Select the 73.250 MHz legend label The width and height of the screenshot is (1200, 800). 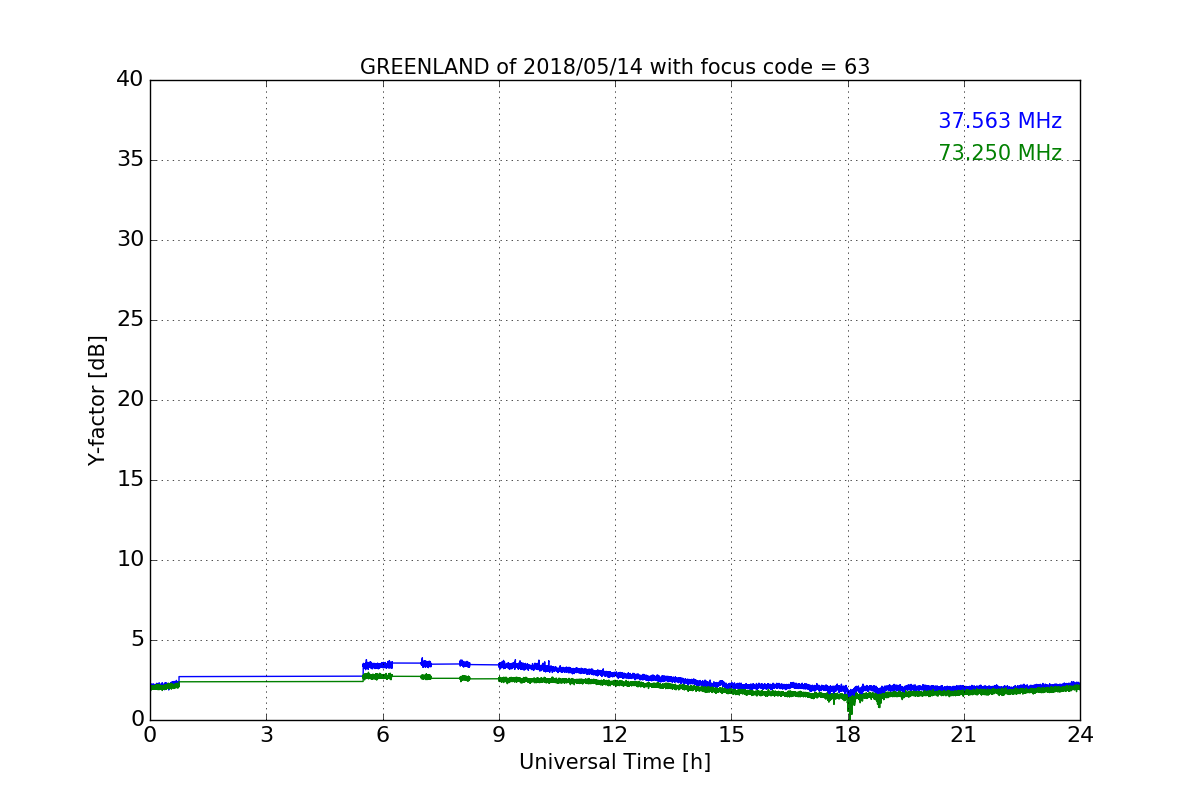pos(1000,153)
